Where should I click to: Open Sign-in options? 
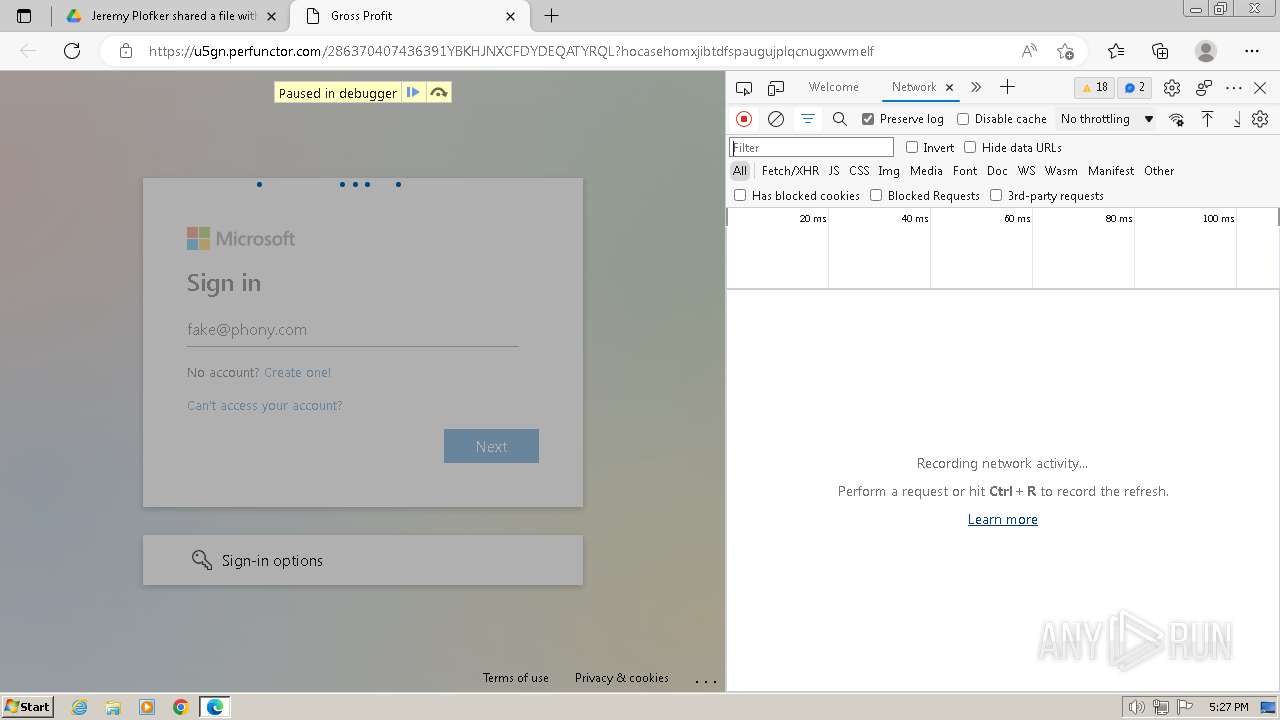(x=363, y=560)
